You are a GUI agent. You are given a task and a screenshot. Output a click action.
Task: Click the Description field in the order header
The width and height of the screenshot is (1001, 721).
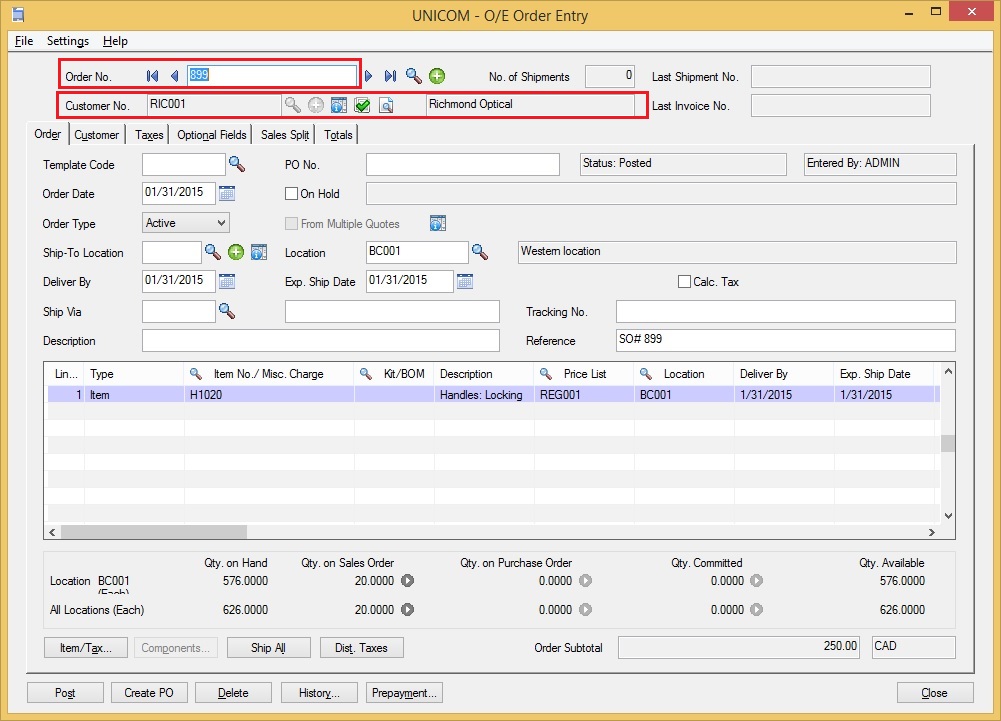(x=320, y=340)
